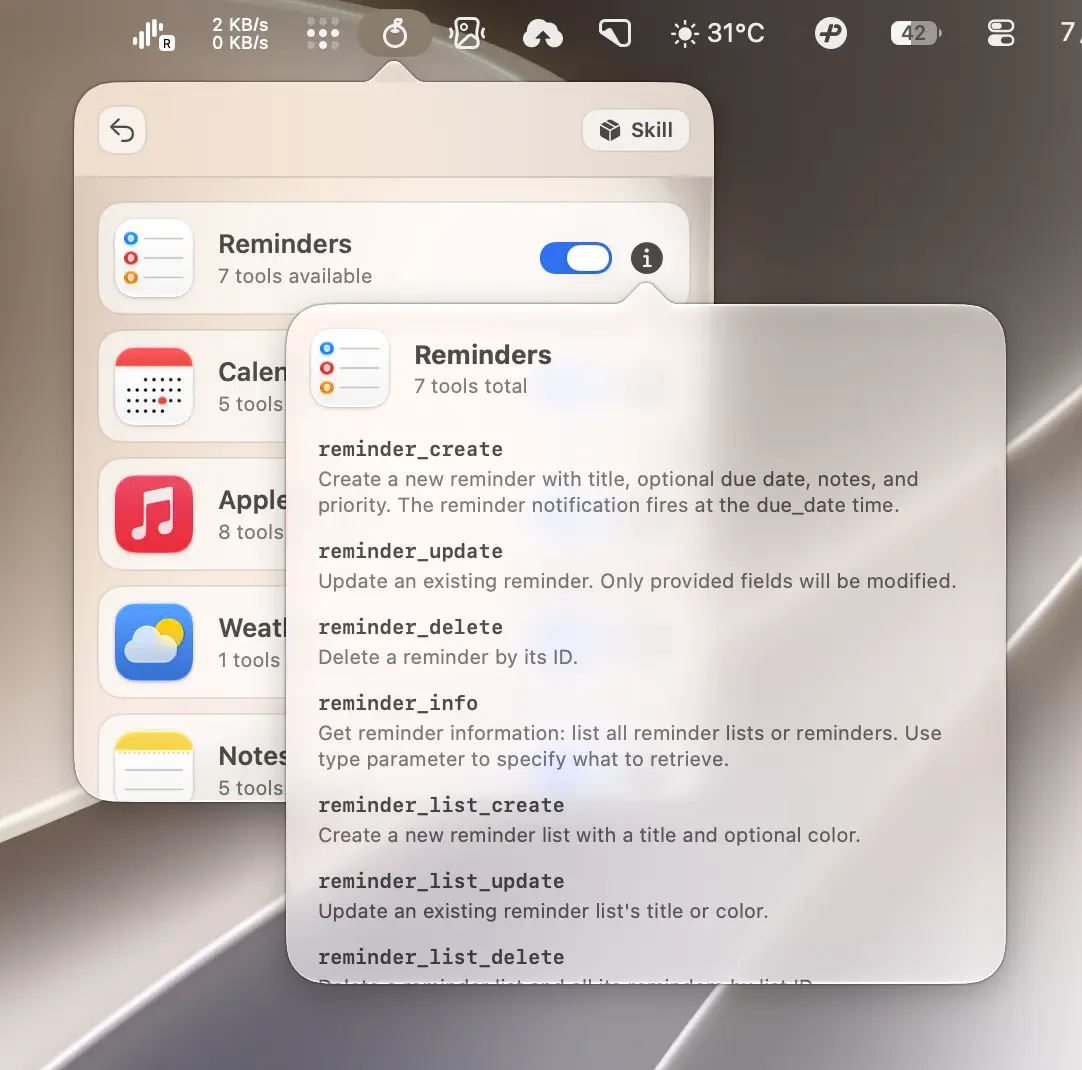The height and width of the screenshot is (1070, 1082).
Task: Click the Reminders app icon in the list
Action: (x=154, y=258)
